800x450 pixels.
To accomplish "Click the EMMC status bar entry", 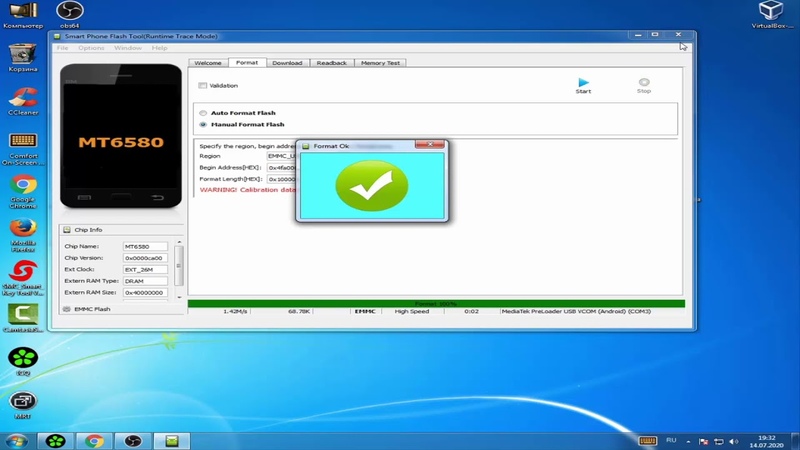I will (x=365, y=311).
